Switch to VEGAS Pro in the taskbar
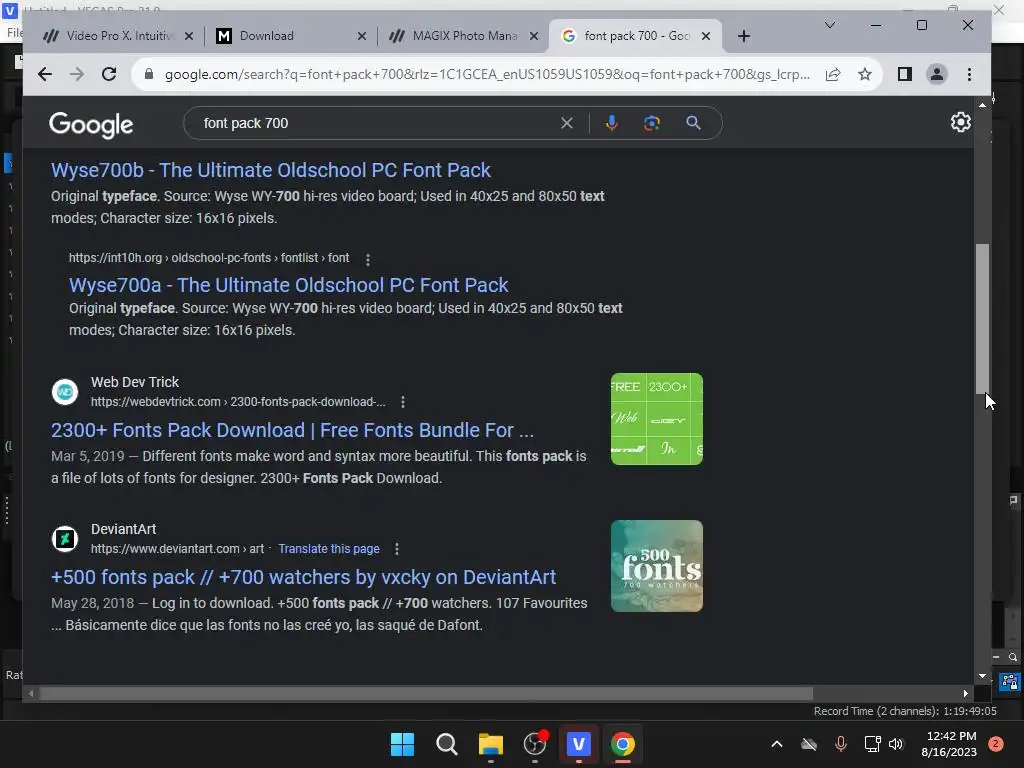The height and width of the screenshot is (768, 1024). [579, 744]
